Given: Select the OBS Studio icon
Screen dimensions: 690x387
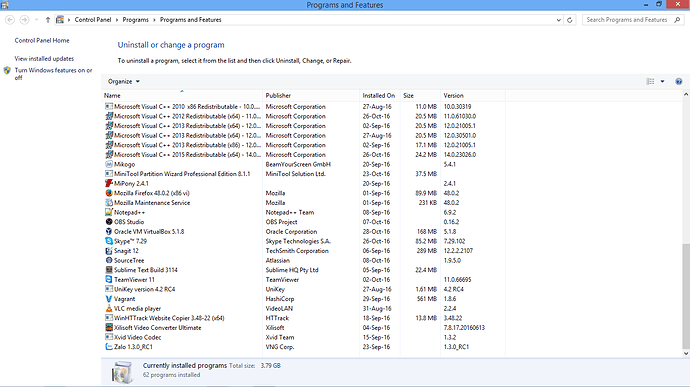Looking at the screenshot, I should [x=109, y=221].
